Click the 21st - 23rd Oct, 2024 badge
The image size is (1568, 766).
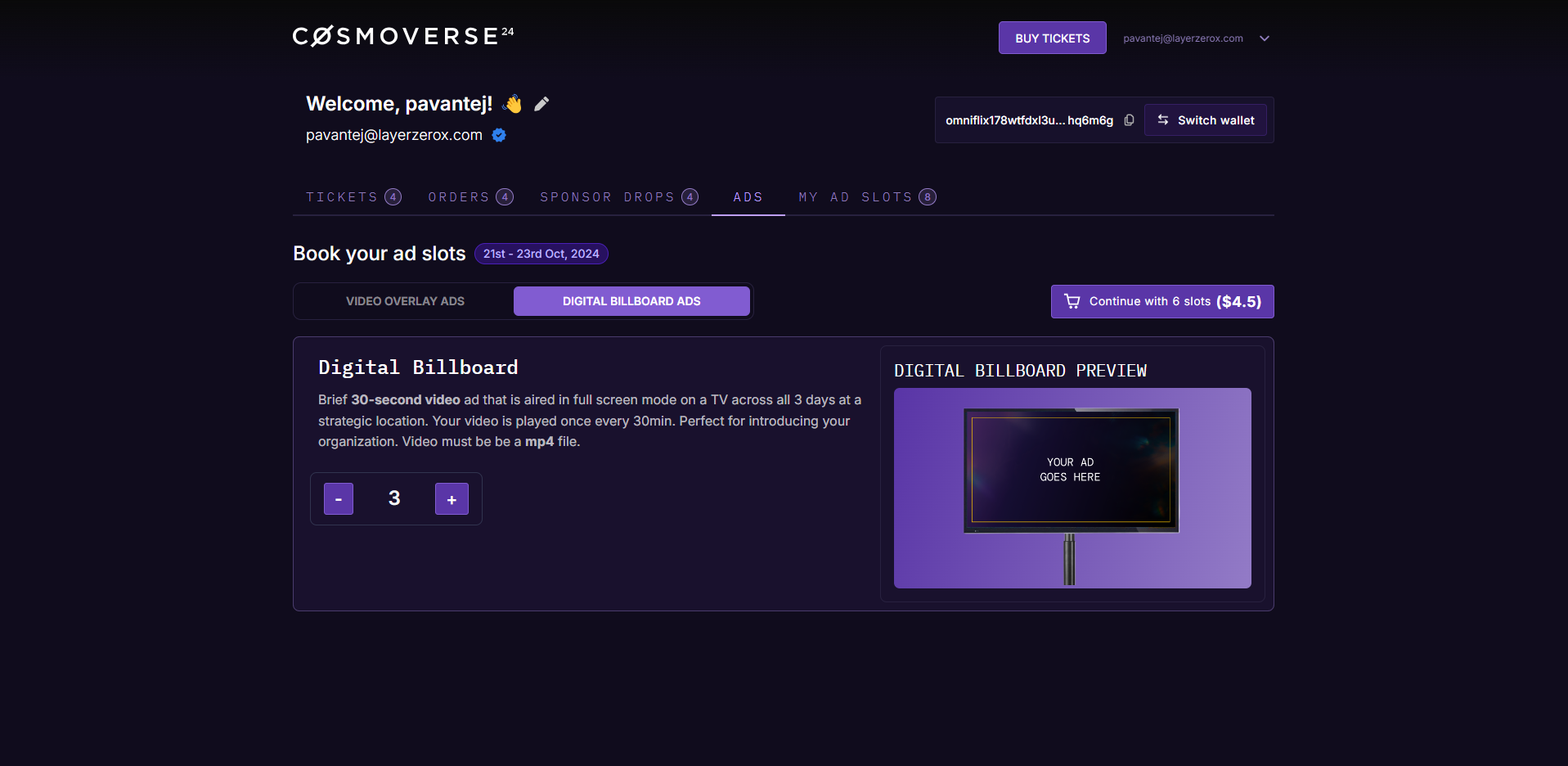click(x=541, y=254)
